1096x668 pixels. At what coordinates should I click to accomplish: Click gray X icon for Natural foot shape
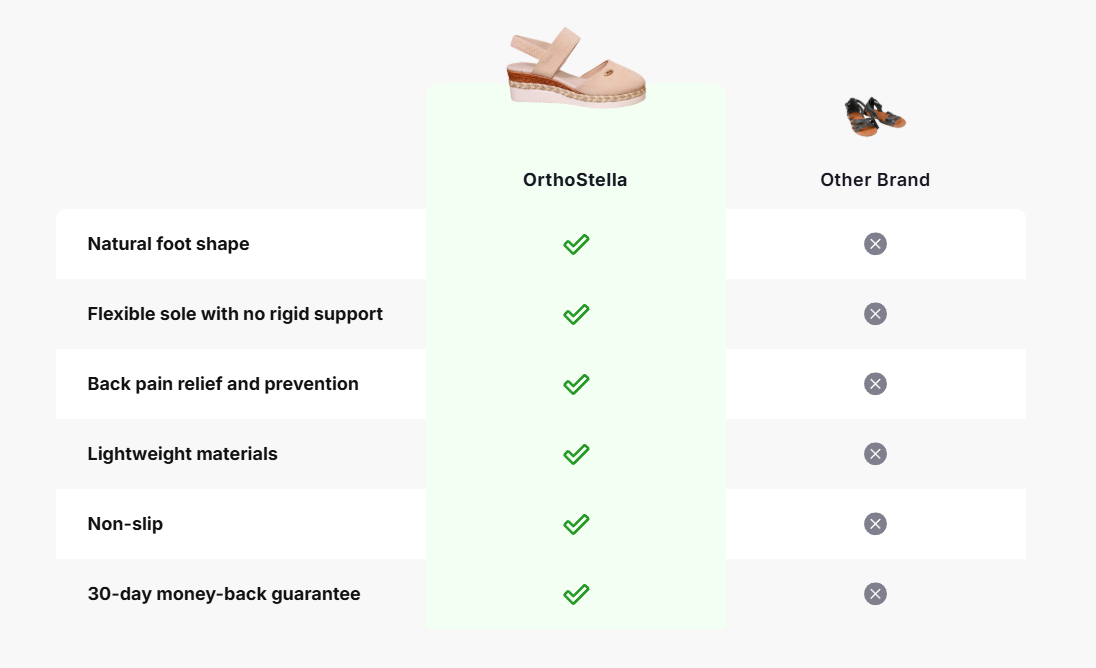(875, 244)
